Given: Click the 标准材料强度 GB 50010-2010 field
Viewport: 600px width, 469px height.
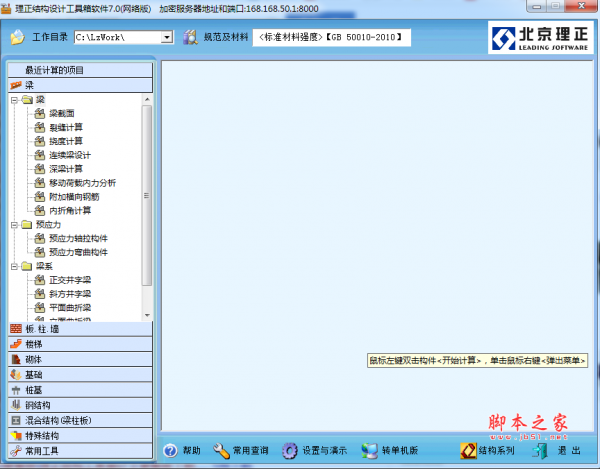Looking at the screenshot, I should 330,38.
